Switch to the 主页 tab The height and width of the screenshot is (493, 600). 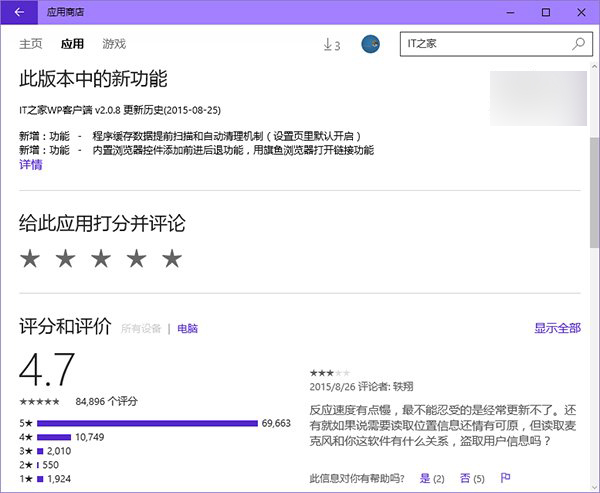pos(32,44)
